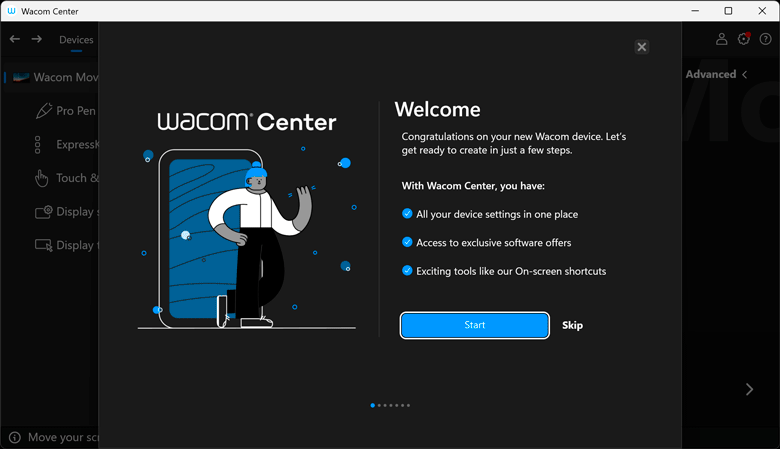This screenshot has width=780, height=449.
Task: Click the checkmark beside 'All your device settings'
Action: tap(407, 214)
